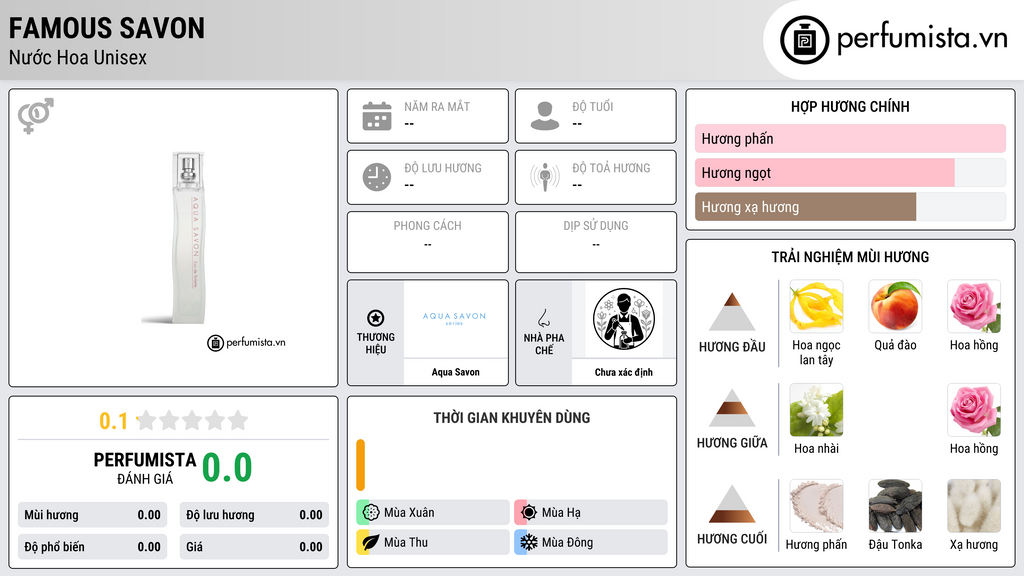This screenshot has height=576, width=1024.
Task: Click the Hương xạ hương accord bar
Action: pyautogui.click(x=850, y=207)
